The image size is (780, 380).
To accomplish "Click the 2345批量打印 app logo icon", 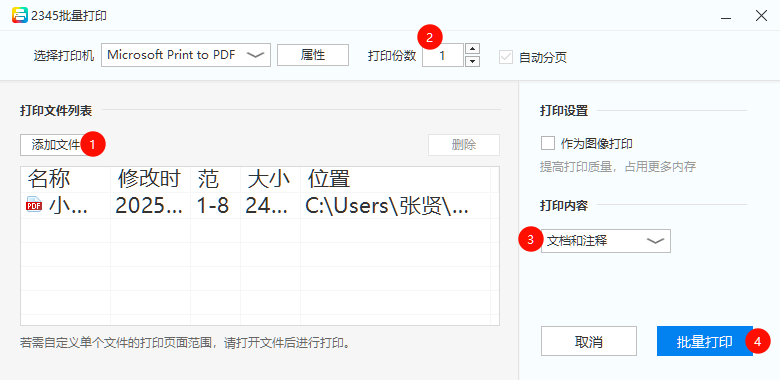I will pos(19,16).
